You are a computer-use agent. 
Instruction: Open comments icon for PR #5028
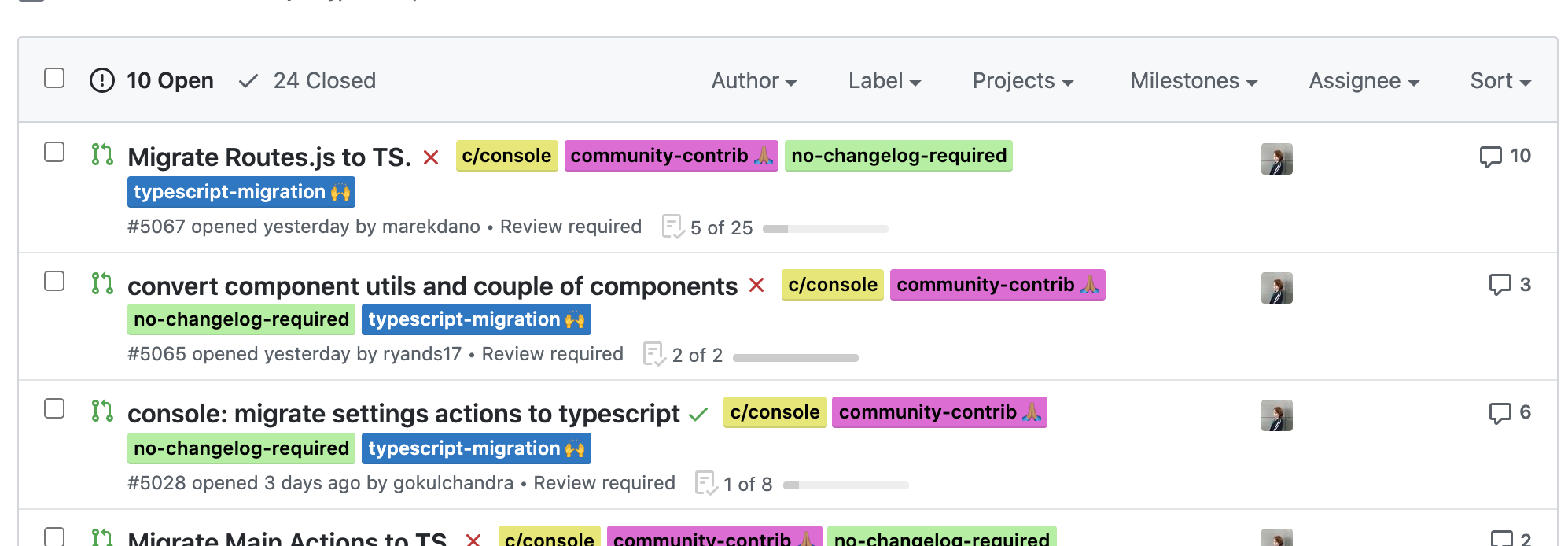point(1499,413)
